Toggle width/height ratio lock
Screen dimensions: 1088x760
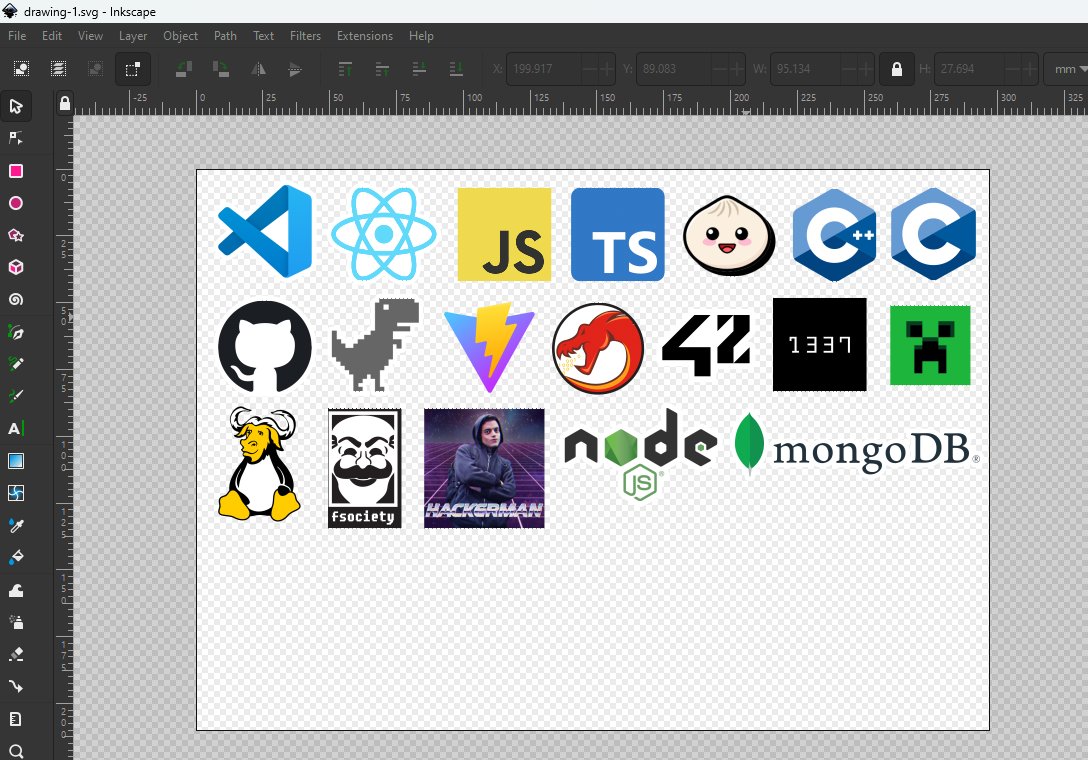pyautogui.click(x=896, y=69)
